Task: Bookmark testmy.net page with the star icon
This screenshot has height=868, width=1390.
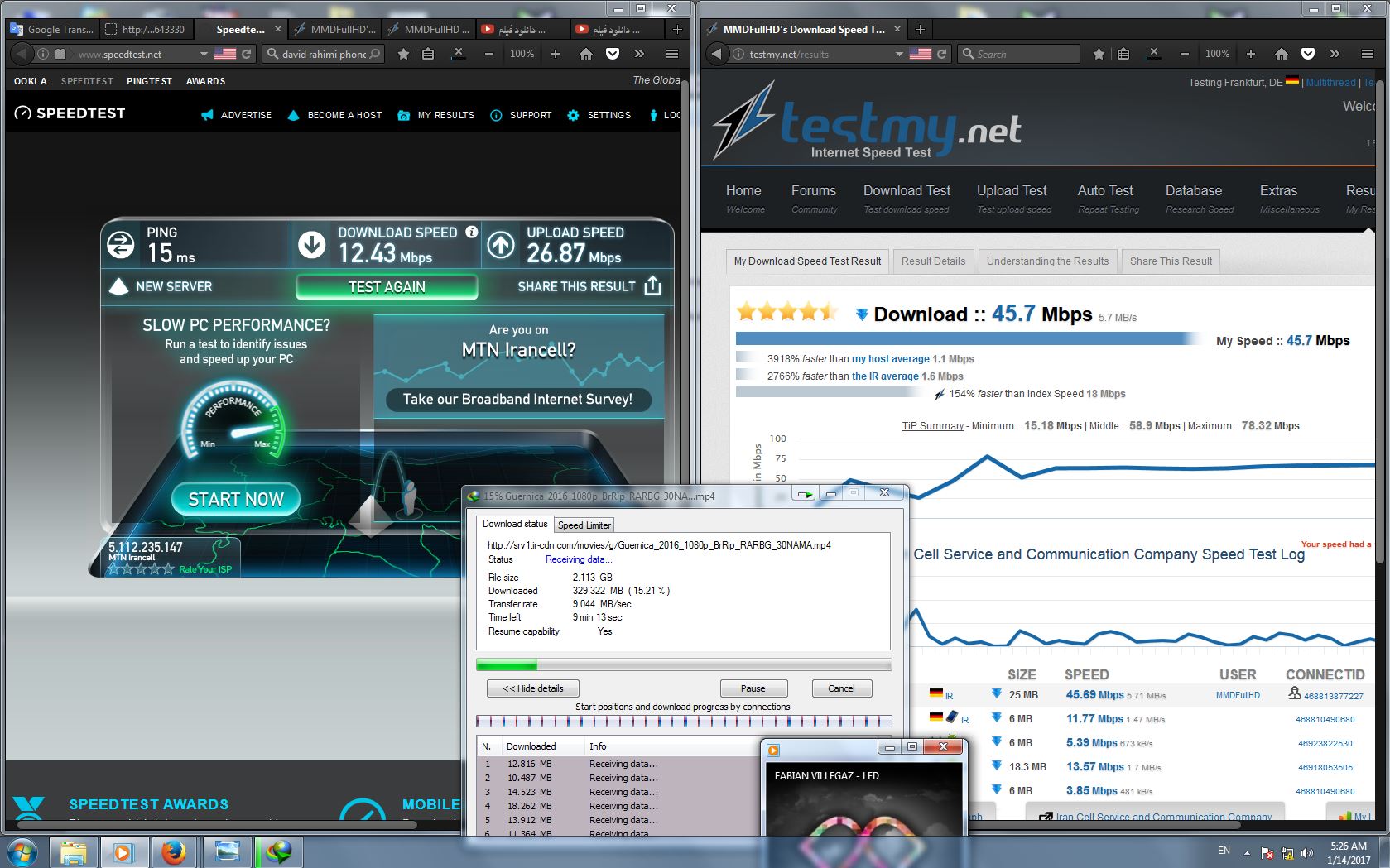Action: (1099, 54)
